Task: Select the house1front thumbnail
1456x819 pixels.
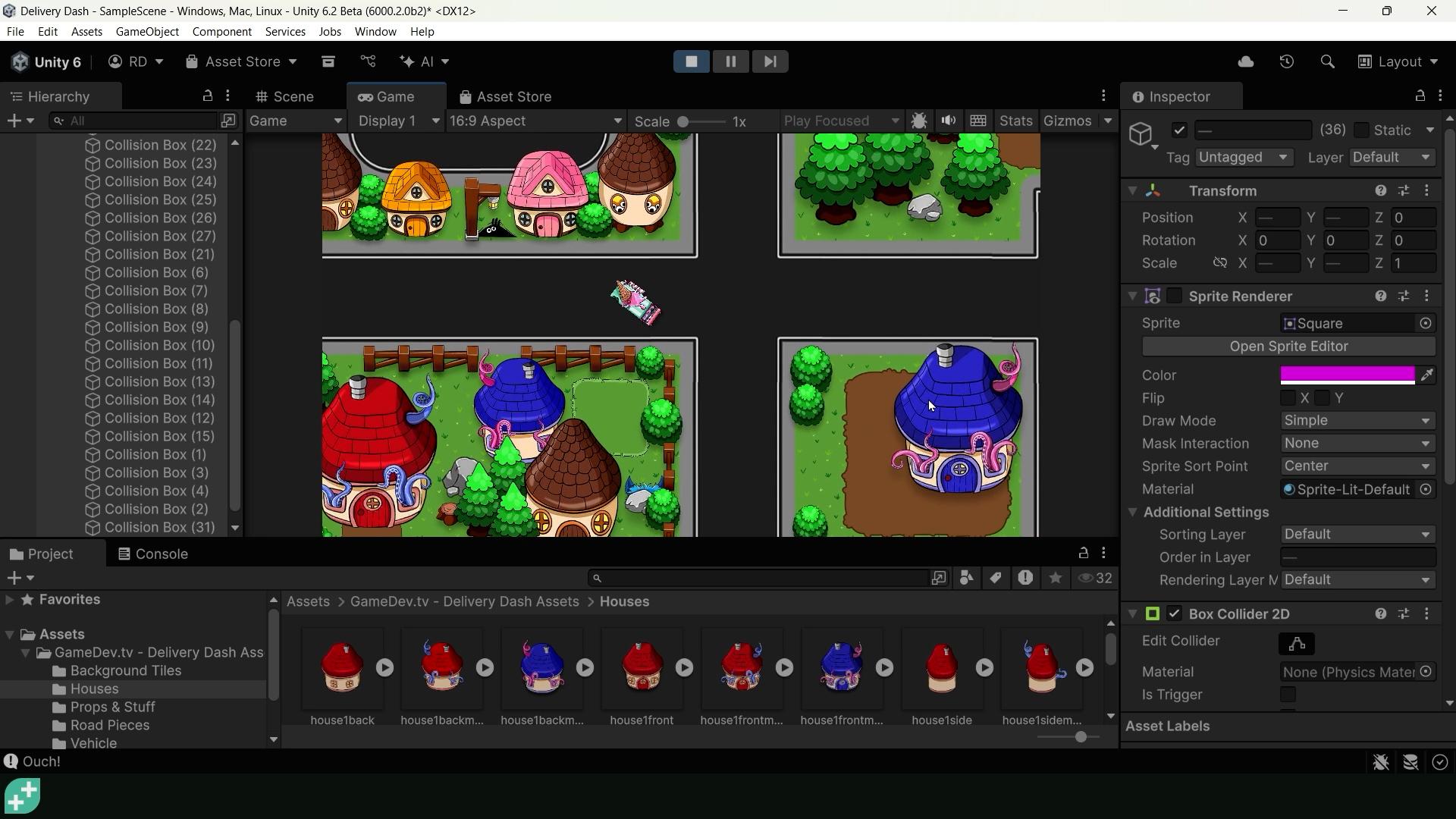Action: (x=642, y=667)
